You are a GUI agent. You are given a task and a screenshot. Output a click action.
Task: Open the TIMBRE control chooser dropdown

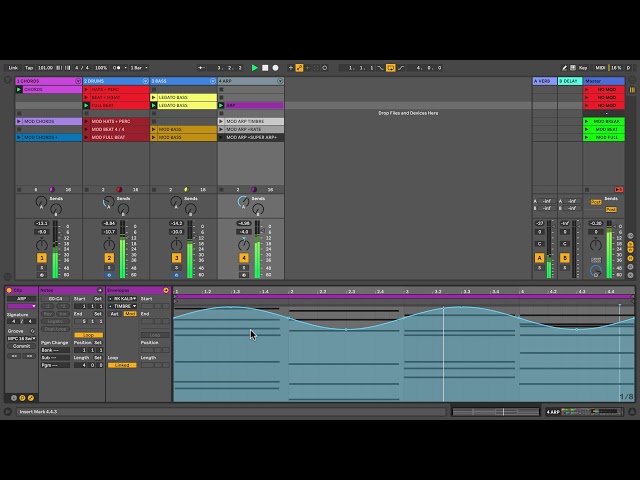[x=122, y=306]
